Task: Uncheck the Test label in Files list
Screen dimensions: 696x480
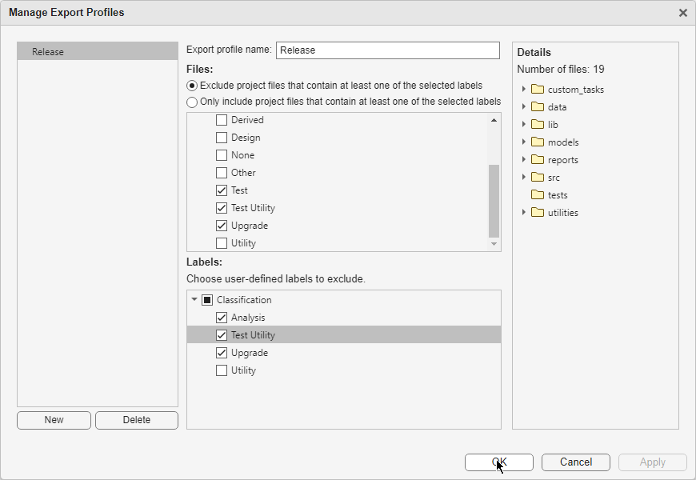Action: pos(222,190)
